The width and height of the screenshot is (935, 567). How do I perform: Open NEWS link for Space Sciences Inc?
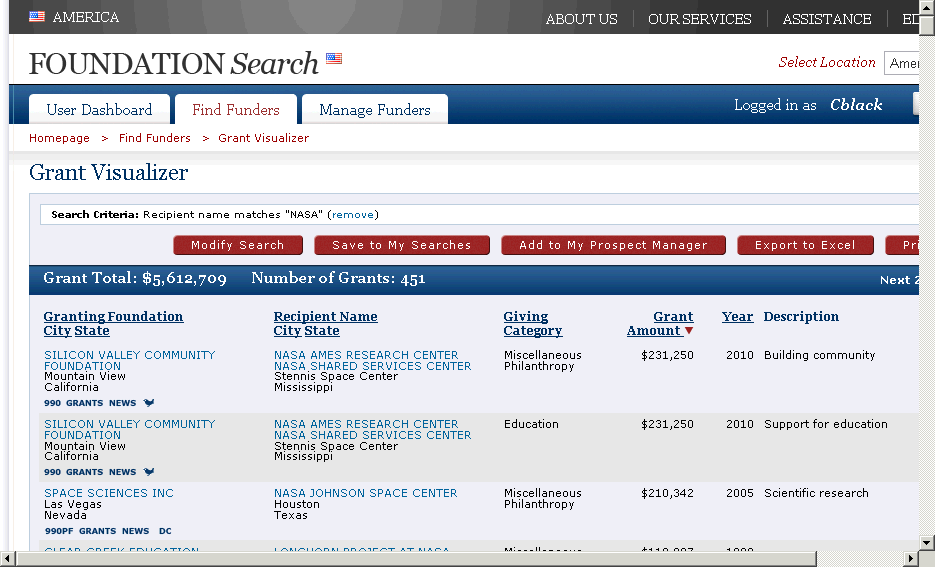(x=135, y=531)
